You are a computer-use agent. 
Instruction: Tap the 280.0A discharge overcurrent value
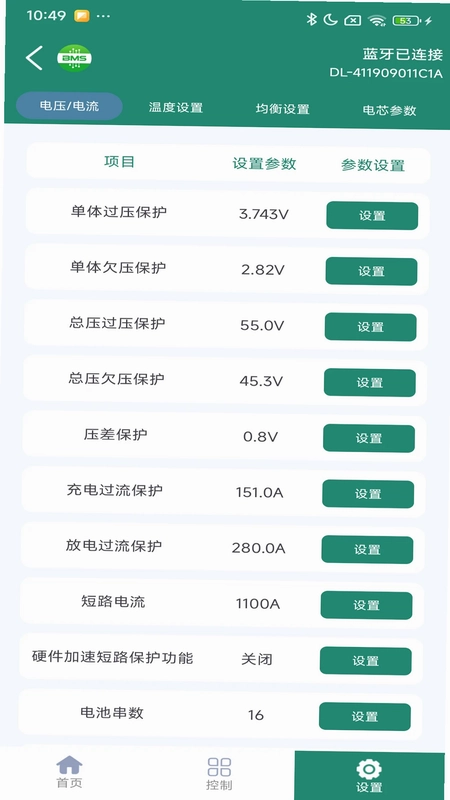point(258,548)
